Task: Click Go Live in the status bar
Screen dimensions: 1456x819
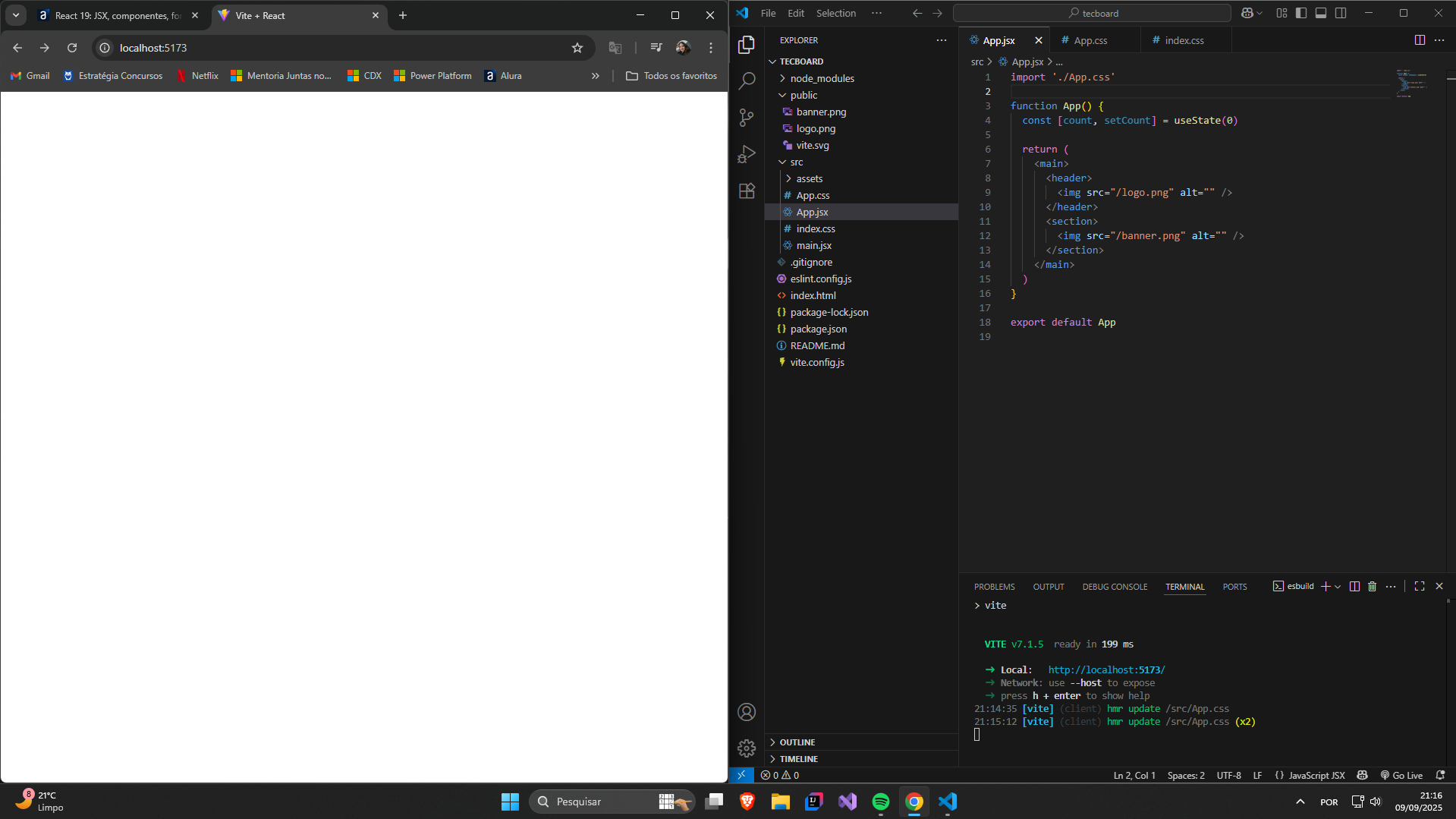Action: pos(1401,775)
